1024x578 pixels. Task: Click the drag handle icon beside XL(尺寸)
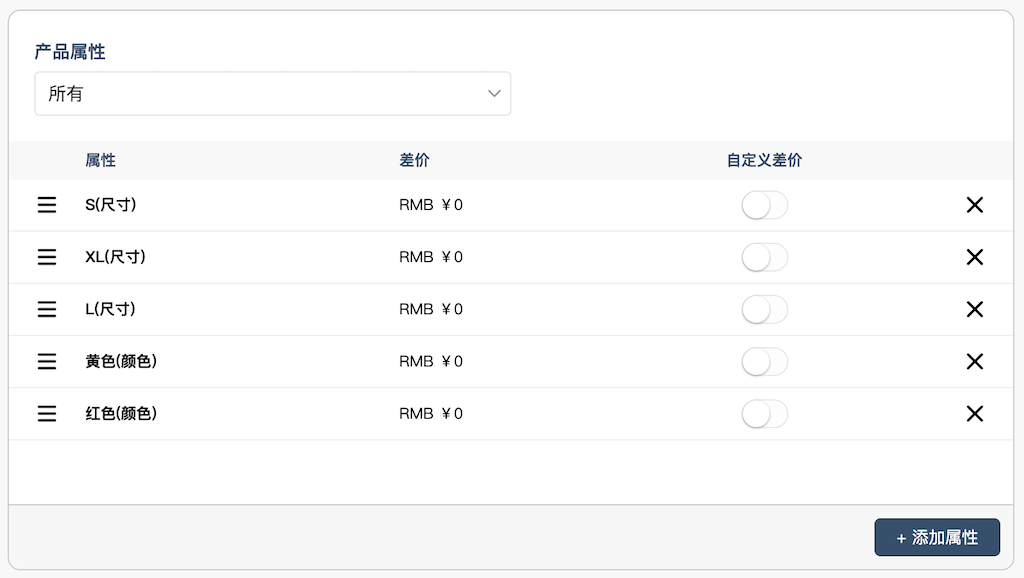pyautogui.click(x=46, y=257)
